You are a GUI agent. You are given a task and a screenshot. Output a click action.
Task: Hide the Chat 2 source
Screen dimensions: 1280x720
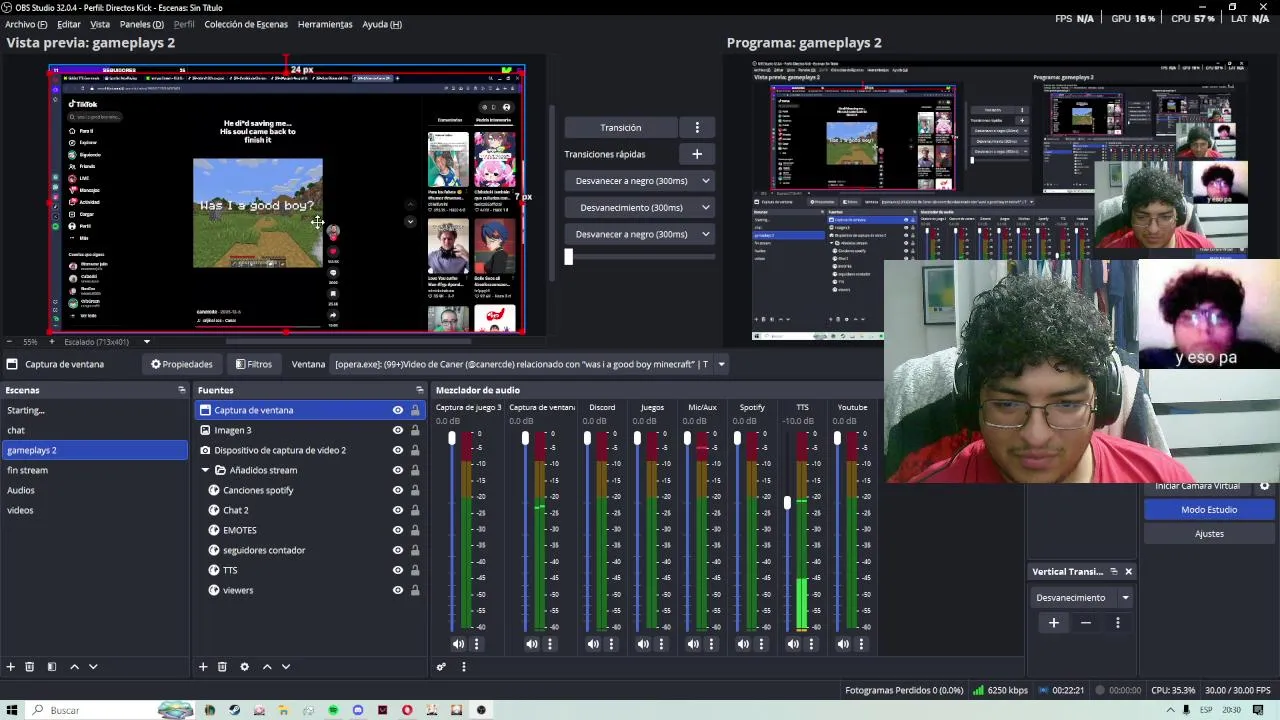pos(398,510)
